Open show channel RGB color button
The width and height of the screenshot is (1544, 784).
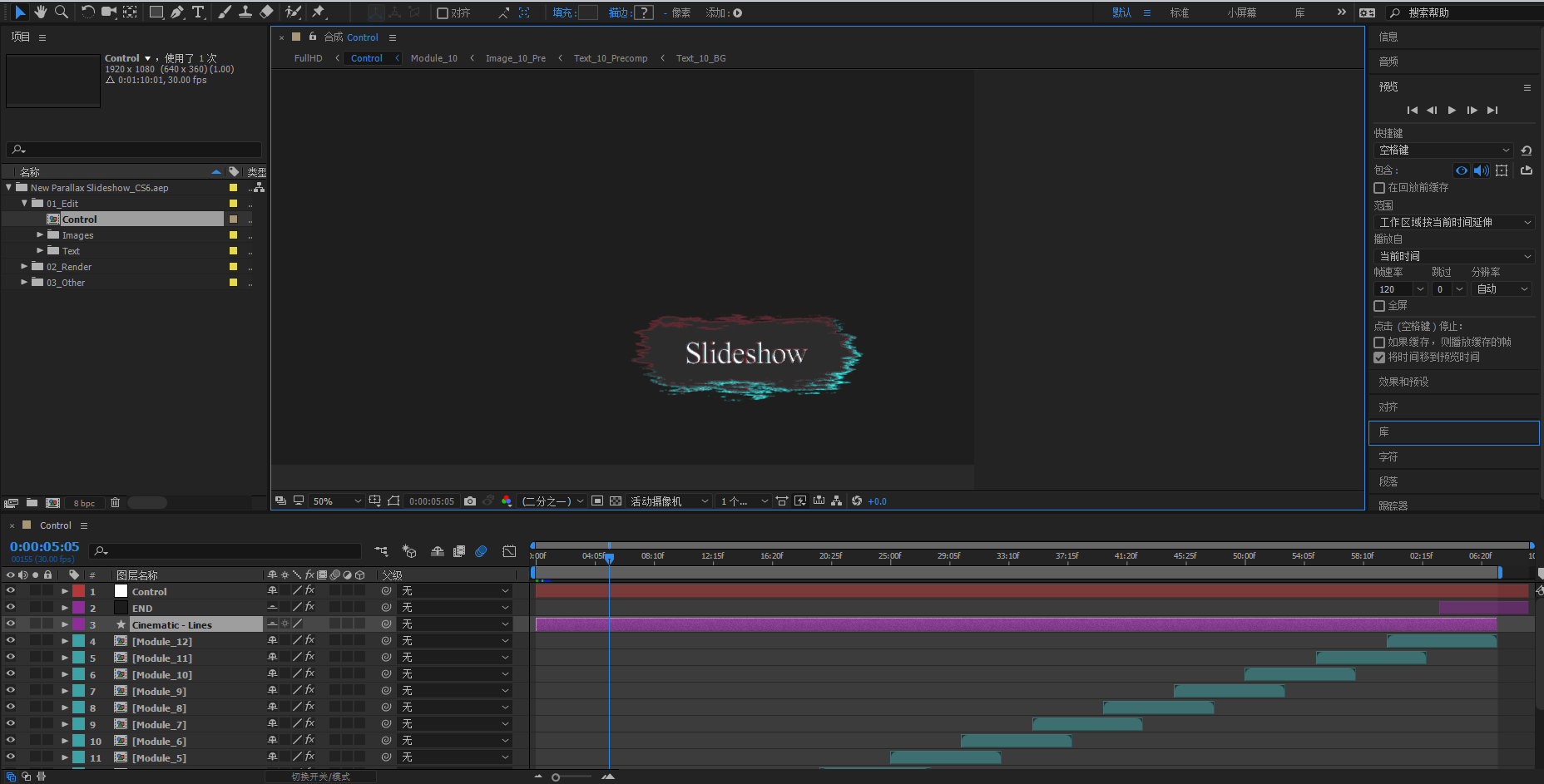click(506, 501)
